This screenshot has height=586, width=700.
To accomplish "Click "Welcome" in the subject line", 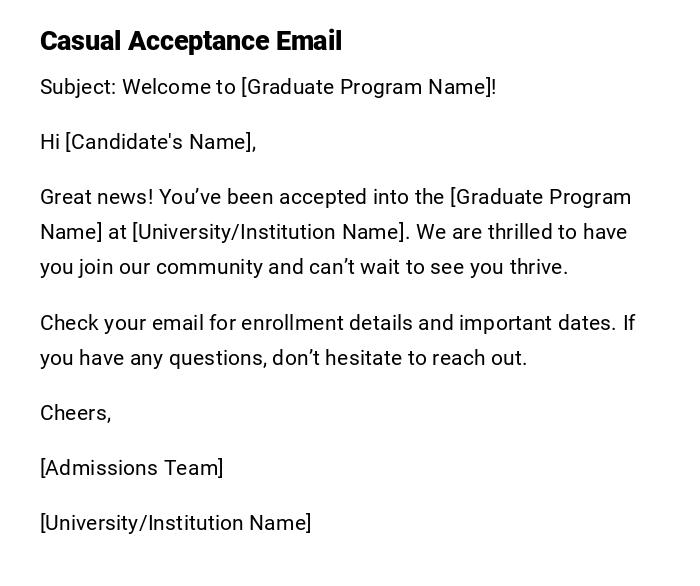I will (165, 87).
